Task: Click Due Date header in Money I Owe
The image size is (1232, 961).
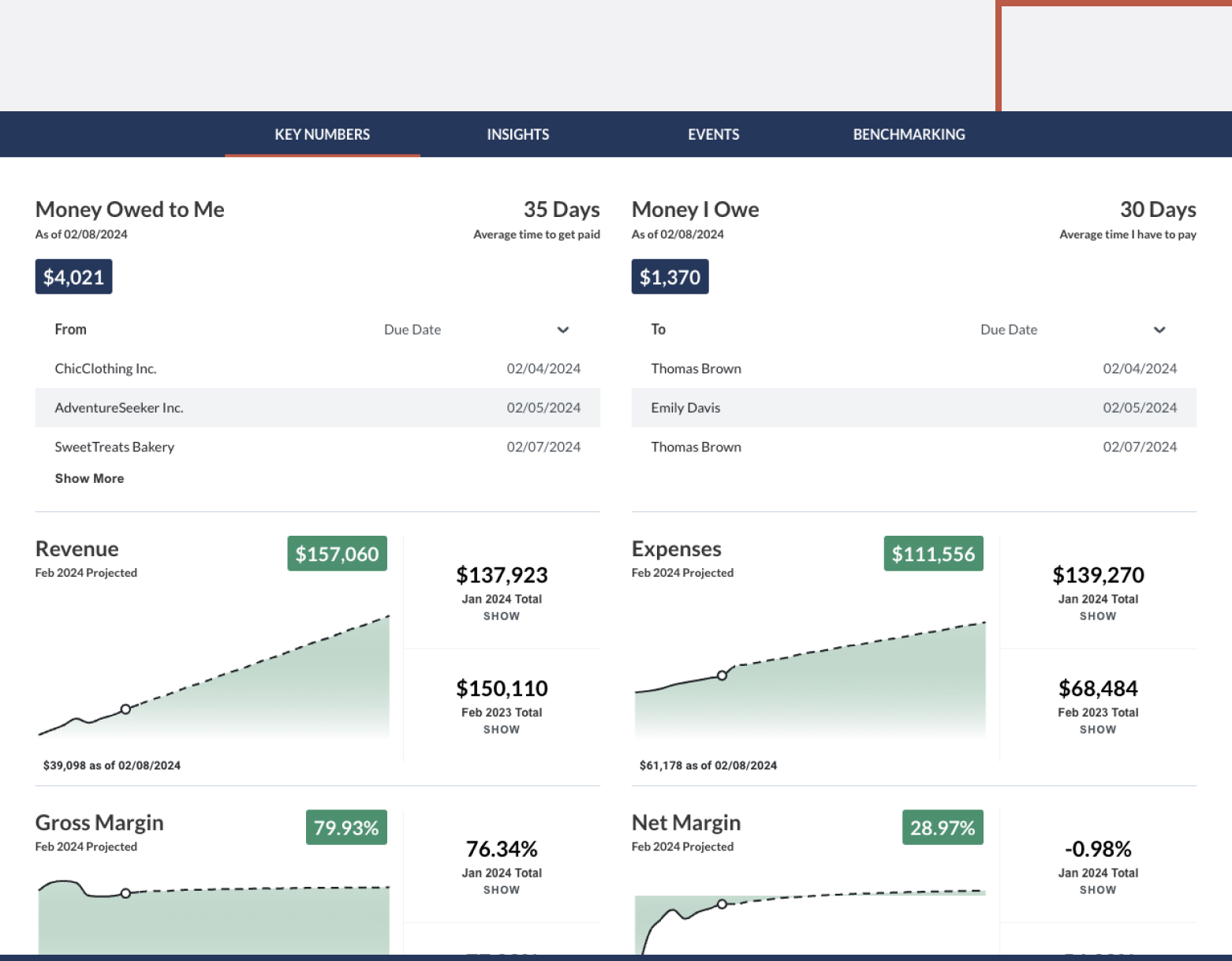Action: pyautogui.click(x=1009, y=330)
